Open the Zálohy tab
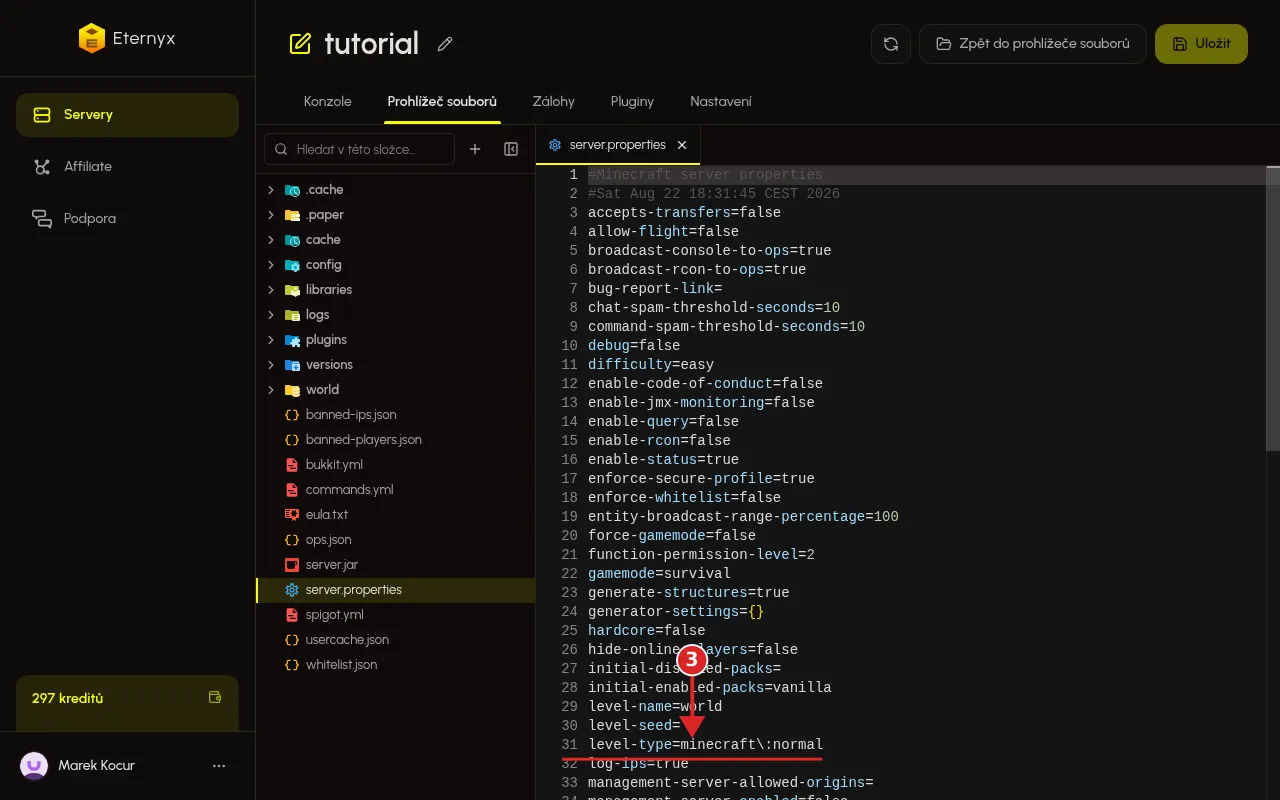 point(554,102)
